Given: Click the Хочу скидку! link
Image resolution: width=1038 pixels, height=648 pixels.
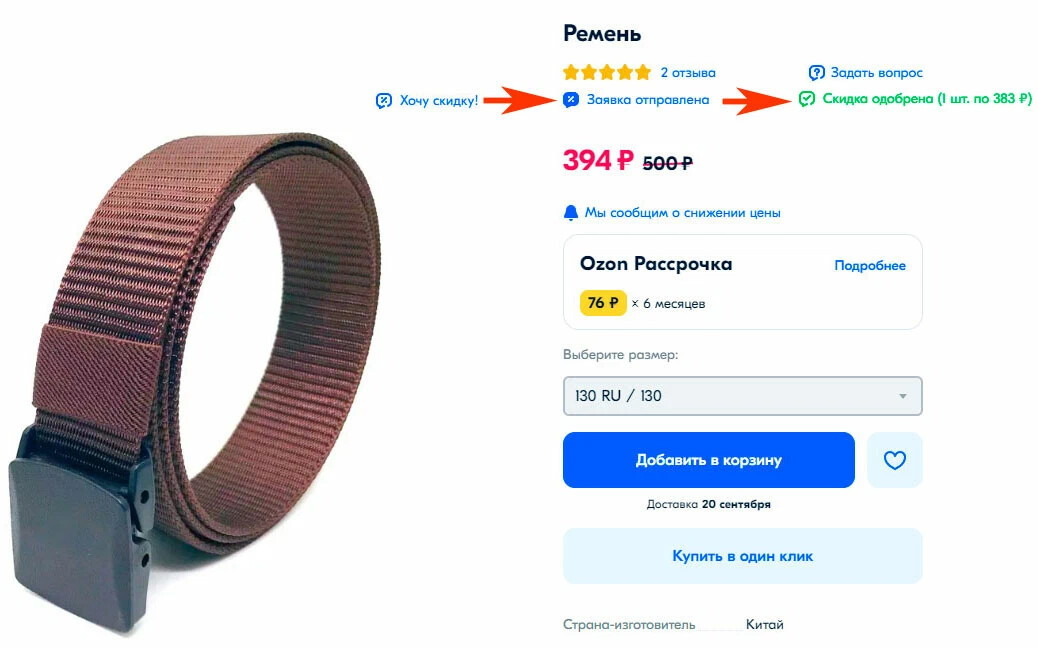Looking at the screenshot, I should (x=439, y=101).
